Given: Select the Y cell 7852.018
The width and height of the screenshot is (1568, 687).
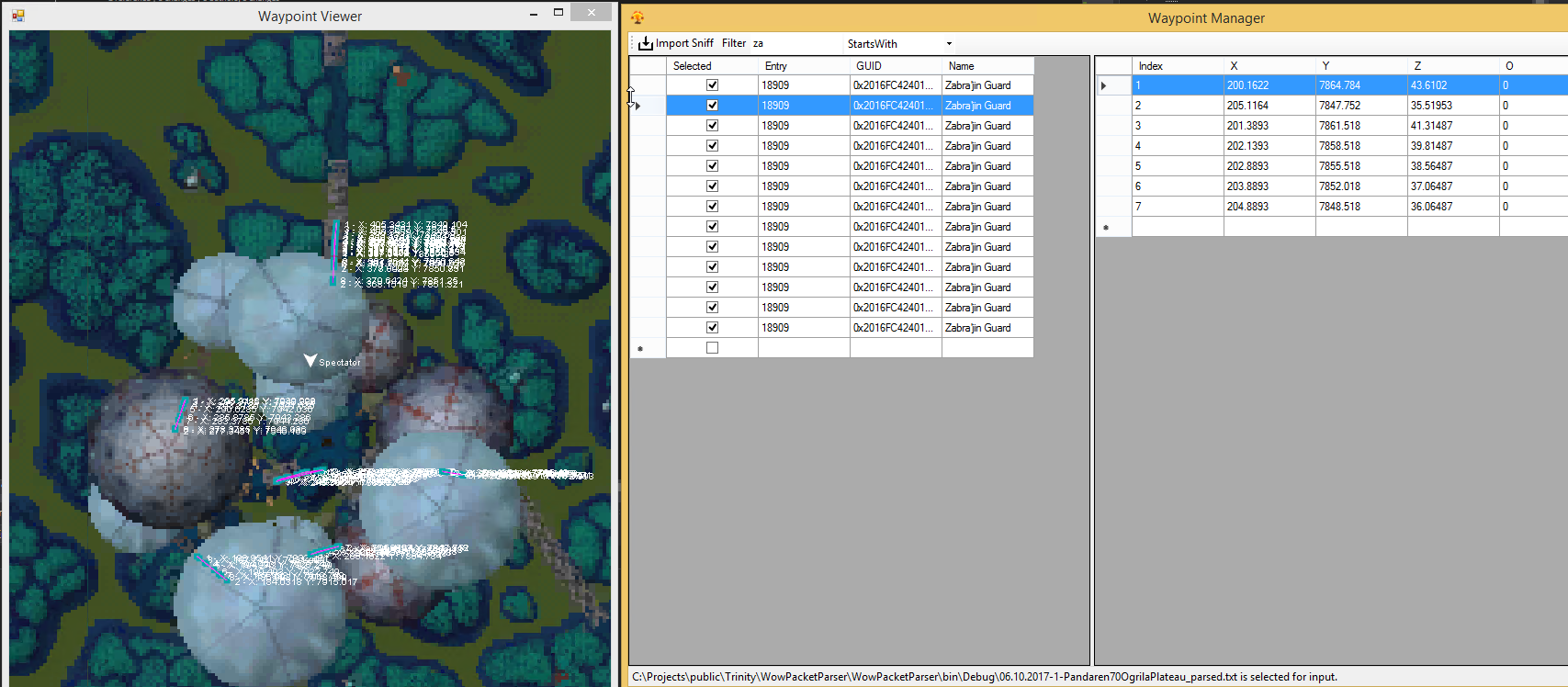Looking at the screenshot, I should [x=1361, y=186].
